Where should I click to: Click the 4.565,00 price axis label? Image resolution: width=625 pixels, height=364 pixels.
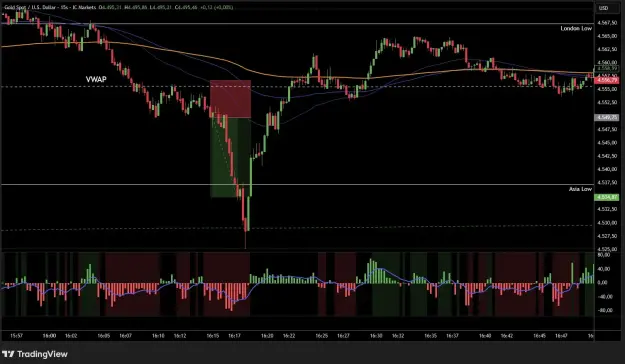(x=607, y=36)
